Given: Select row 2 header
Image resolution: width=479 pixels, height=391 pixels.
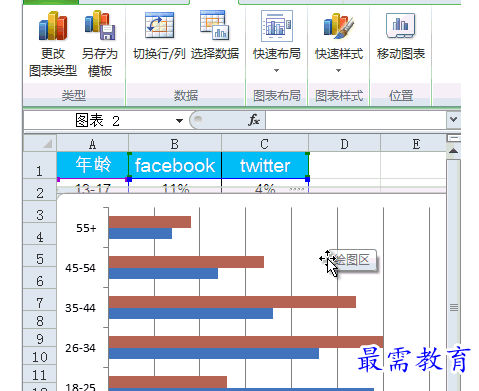Looking at the screenshot, I should point(40,190).
